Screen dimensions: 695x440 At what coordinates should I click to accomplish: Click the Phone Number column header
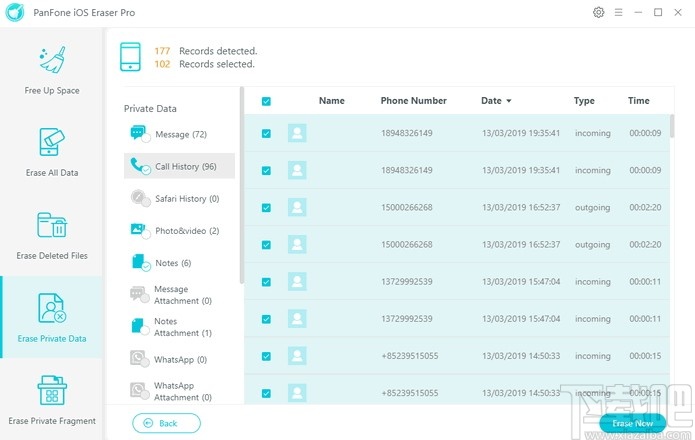(414, 101)
